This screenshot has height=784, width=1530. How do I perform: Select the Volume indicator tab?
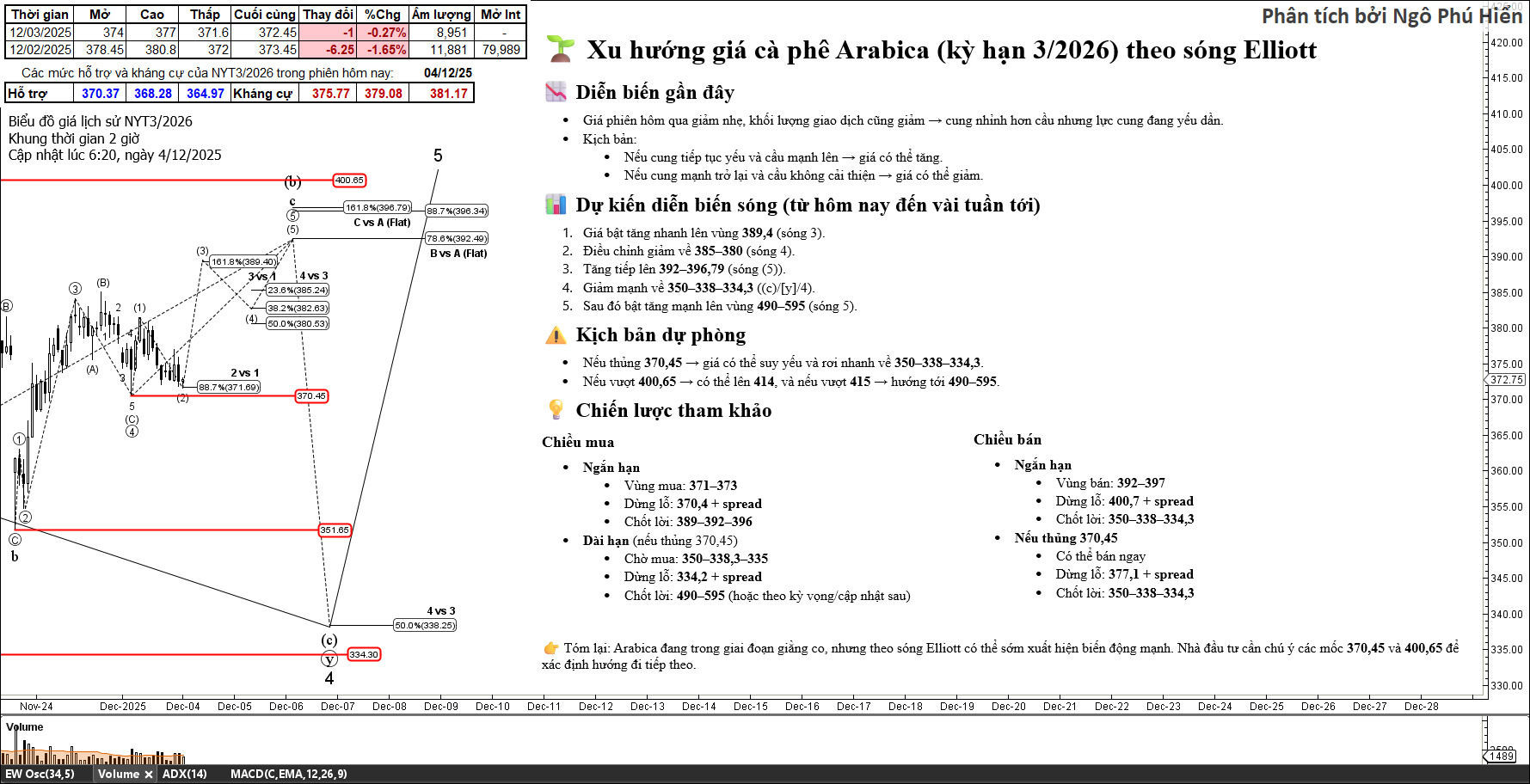pyautogui.click(x=118, y=775)
